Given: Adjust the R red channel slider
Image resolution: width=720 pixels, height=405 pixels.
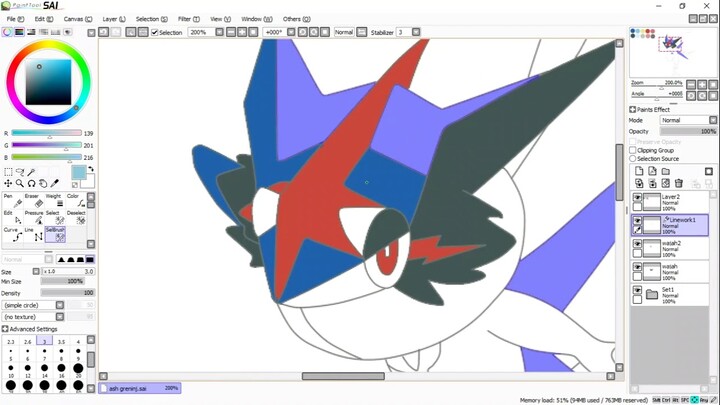Looking at the screenshot, I should pyautogui.click(x=46, y=133).
